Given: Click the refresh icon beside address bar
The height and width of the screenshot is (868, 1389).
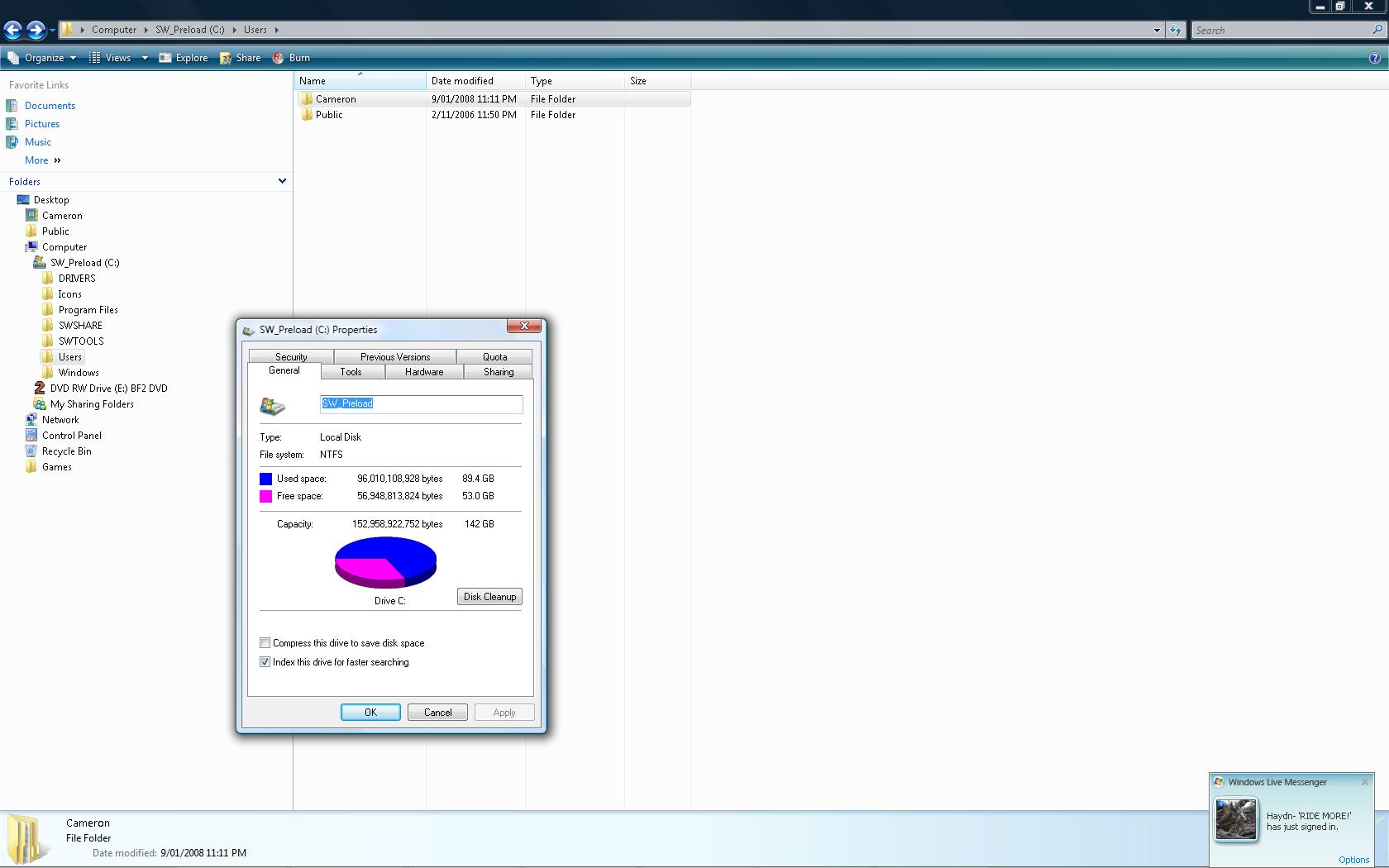Looking at the screenshot, I should [x=1175, y=31].
